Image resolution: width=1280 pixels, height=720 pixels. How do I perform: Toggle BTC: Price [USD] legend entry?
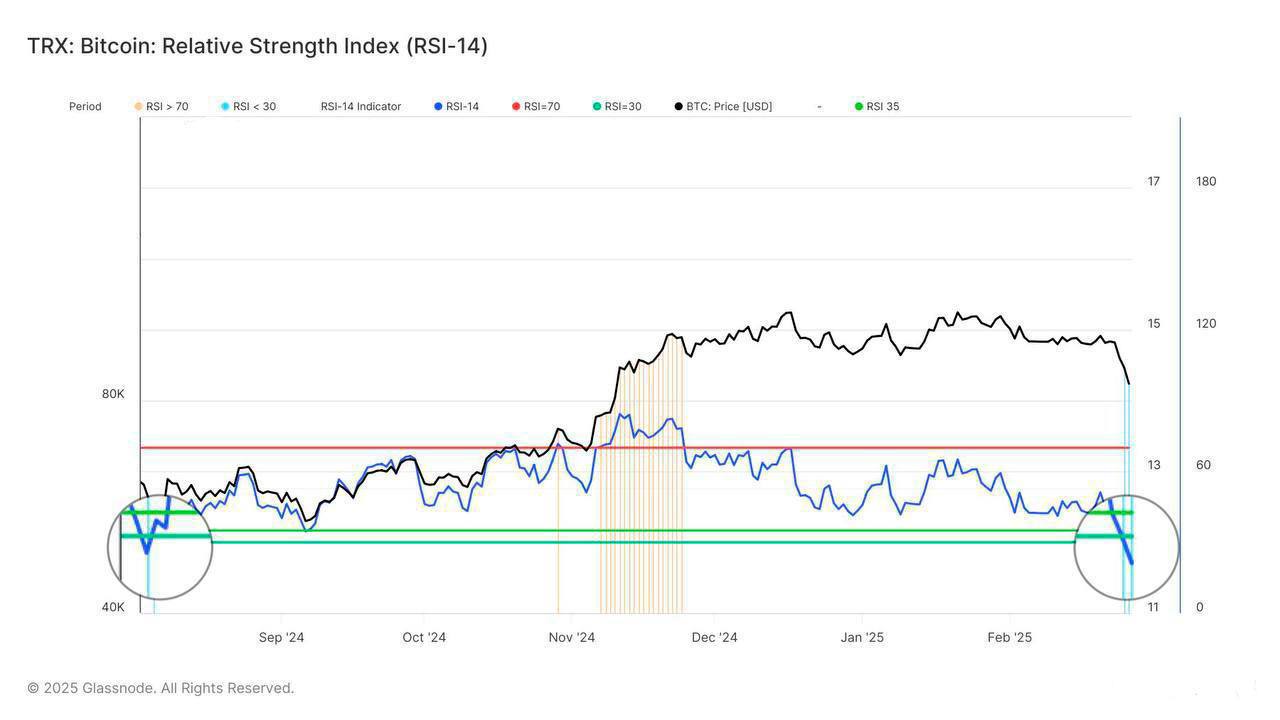723,107
